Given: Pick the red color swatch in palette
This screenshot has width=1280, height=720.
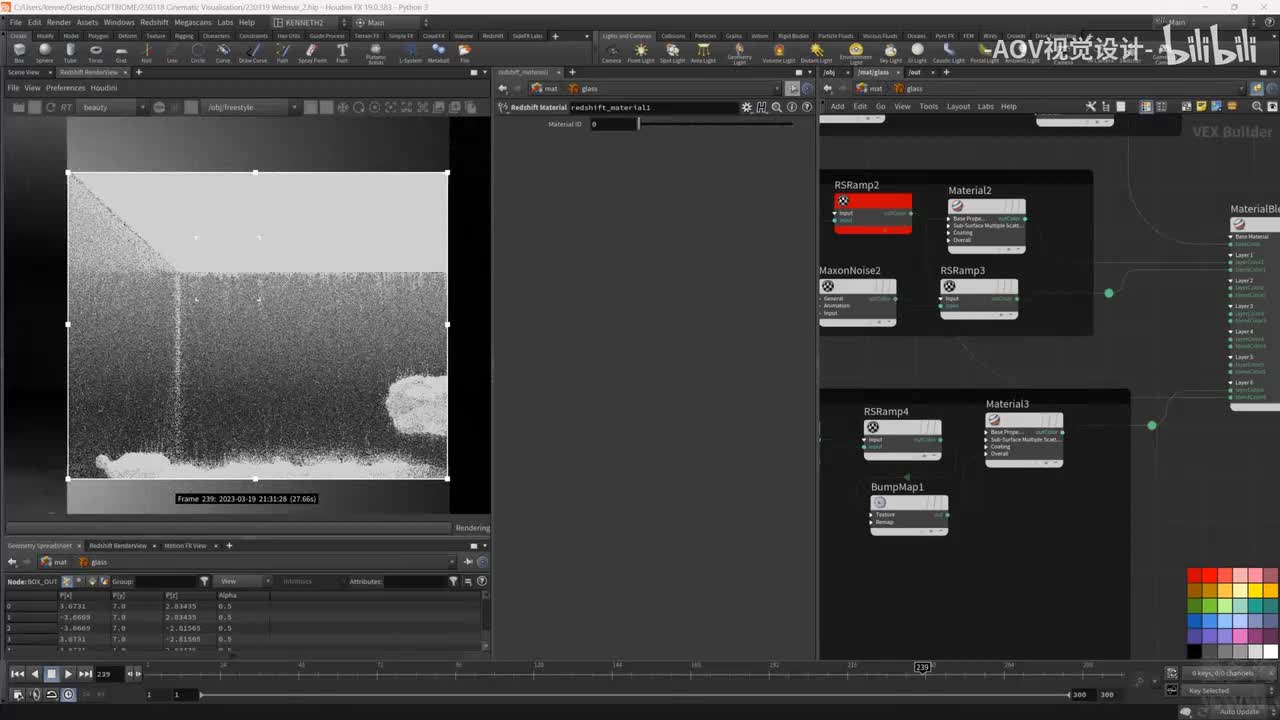Looking at the screenshot, I should [1194, 575].
